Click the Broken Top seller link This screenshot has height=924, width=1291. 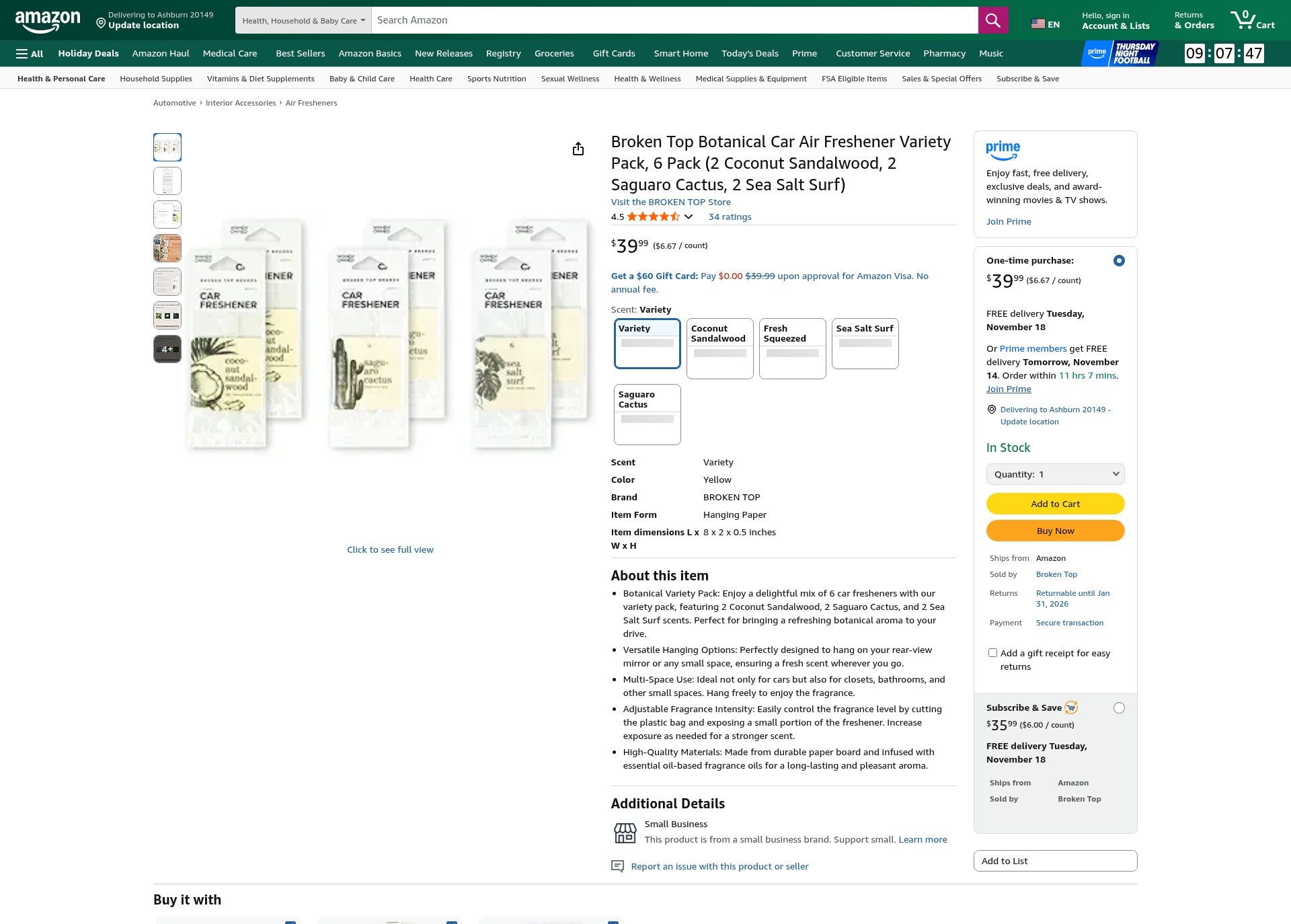click(1056, 574)
